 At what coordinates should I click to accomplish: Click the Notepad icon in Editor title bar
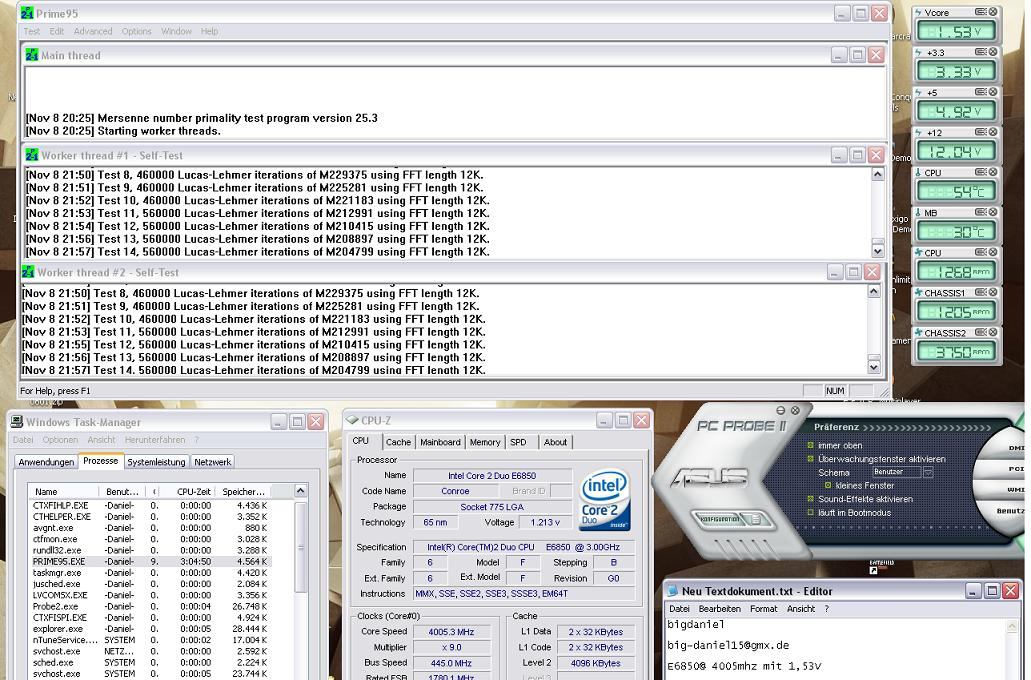(x=673, y=591)
